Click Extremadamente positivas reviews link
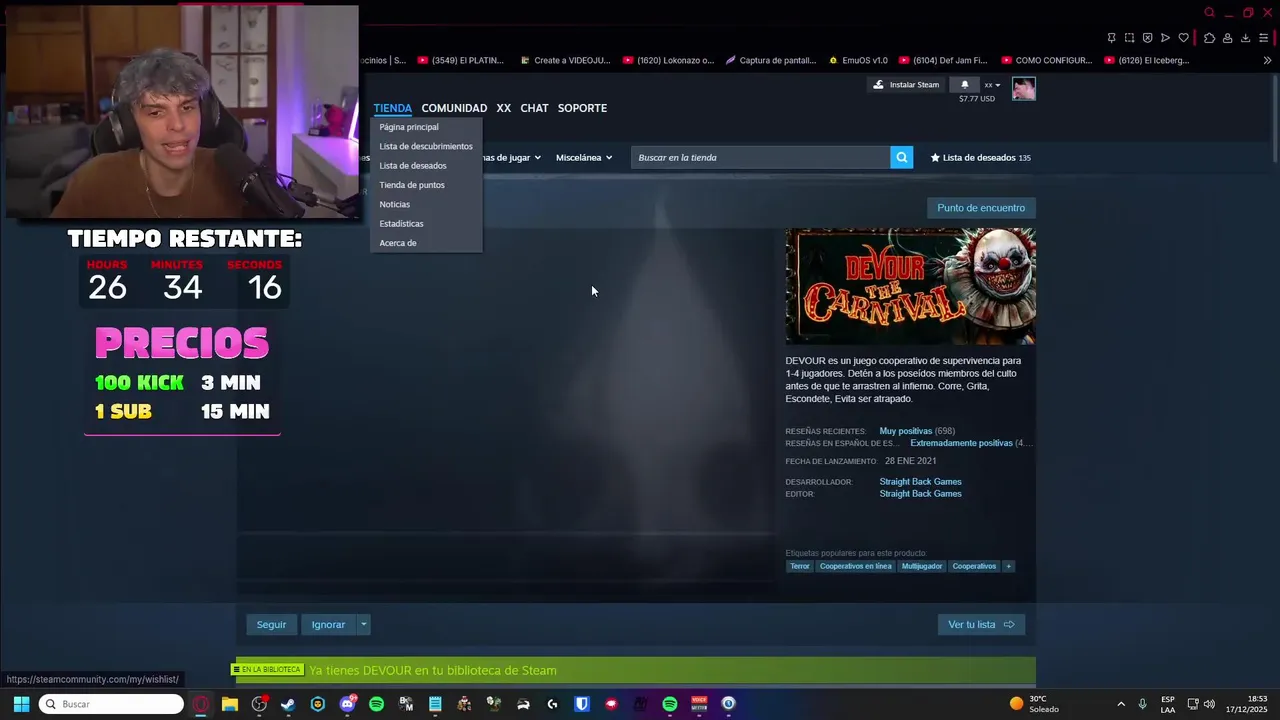This screenshot has height=720, width=1280. click(961, 443)
